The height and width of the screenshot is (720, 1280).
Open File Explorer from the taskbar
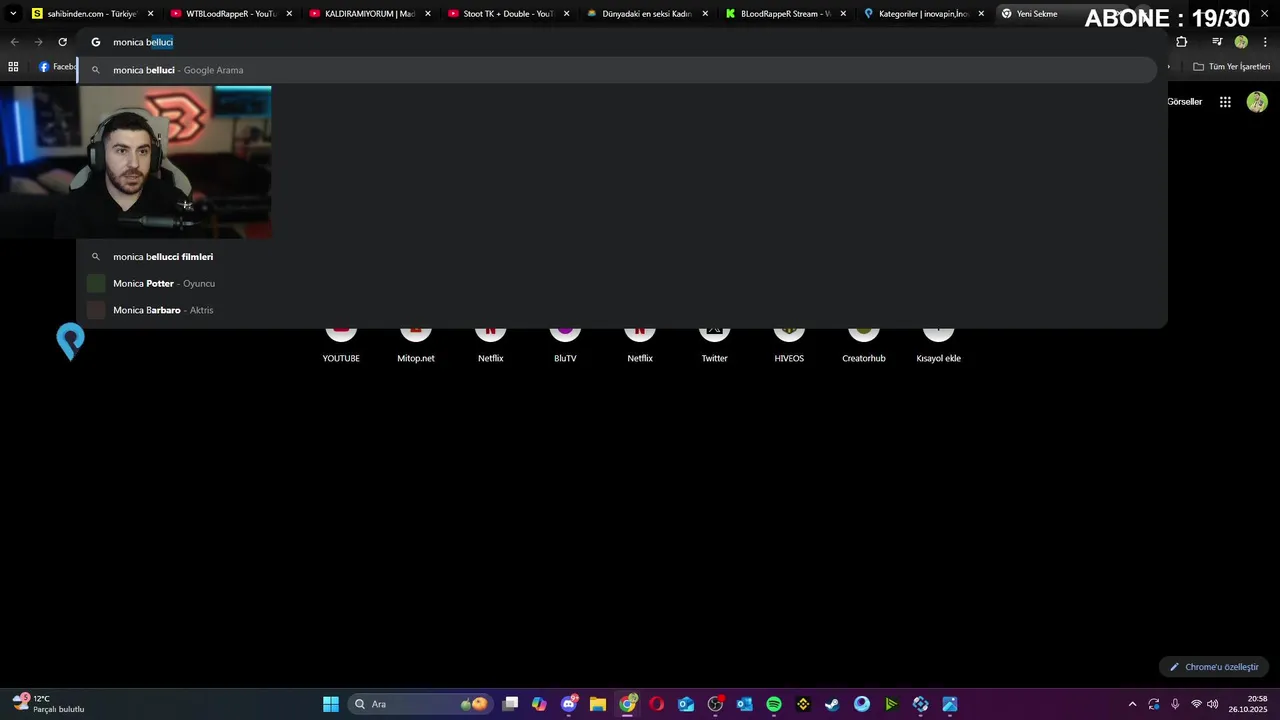pyautogui.click(x=598, y=704)
